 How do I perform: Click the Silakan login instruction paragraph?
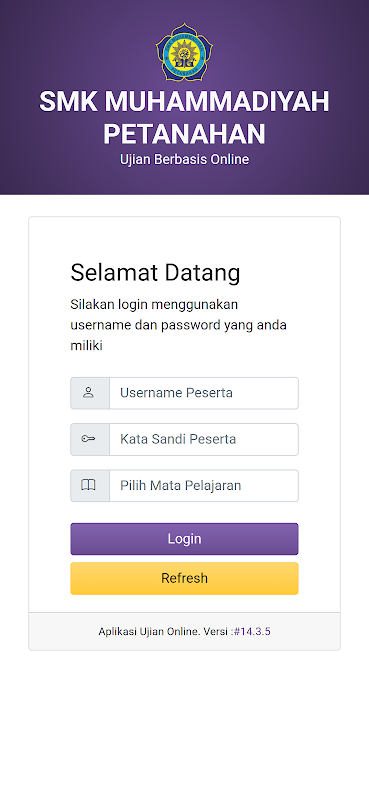click(x=179, y=325)
